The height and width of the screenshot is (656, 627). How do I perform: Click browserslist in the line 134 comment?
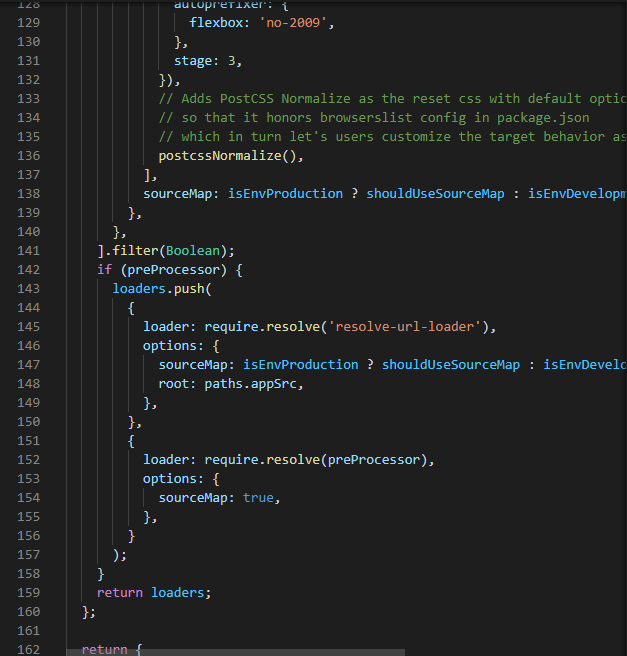pyautogui.click(x=366, y=118)
